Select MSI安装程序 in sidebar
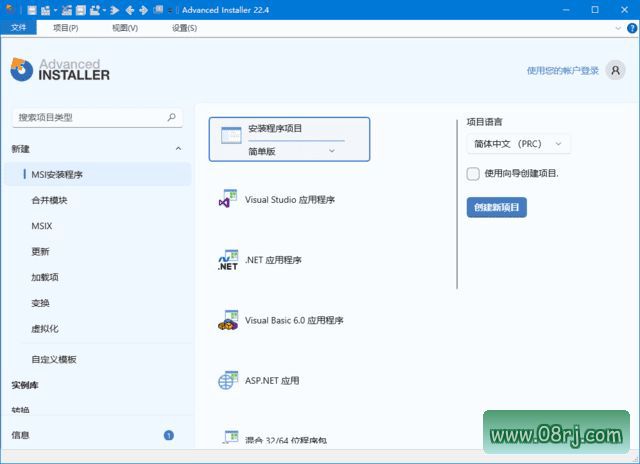Viewport: 640px width, 464px height. 98,175
